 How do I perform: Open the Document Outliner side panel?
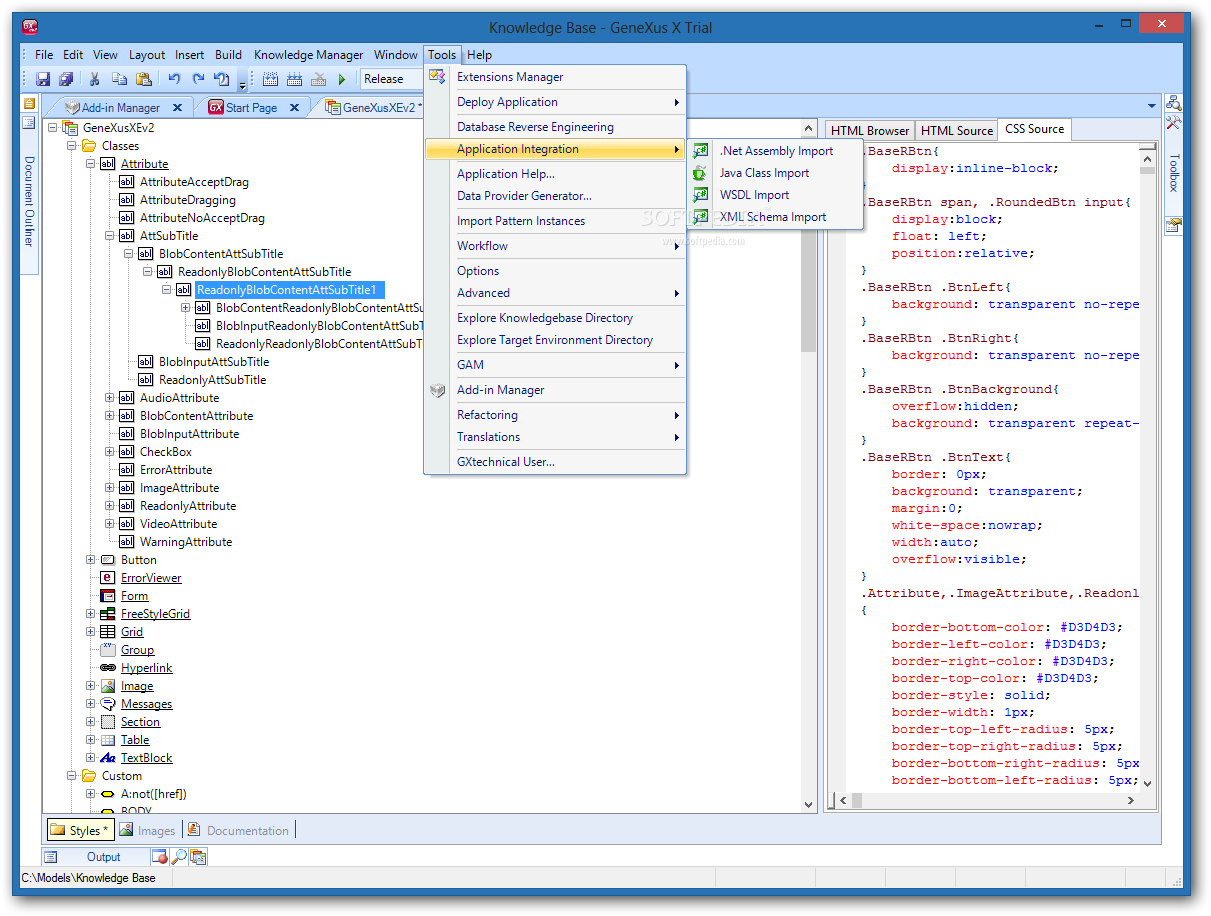[29, 201]
